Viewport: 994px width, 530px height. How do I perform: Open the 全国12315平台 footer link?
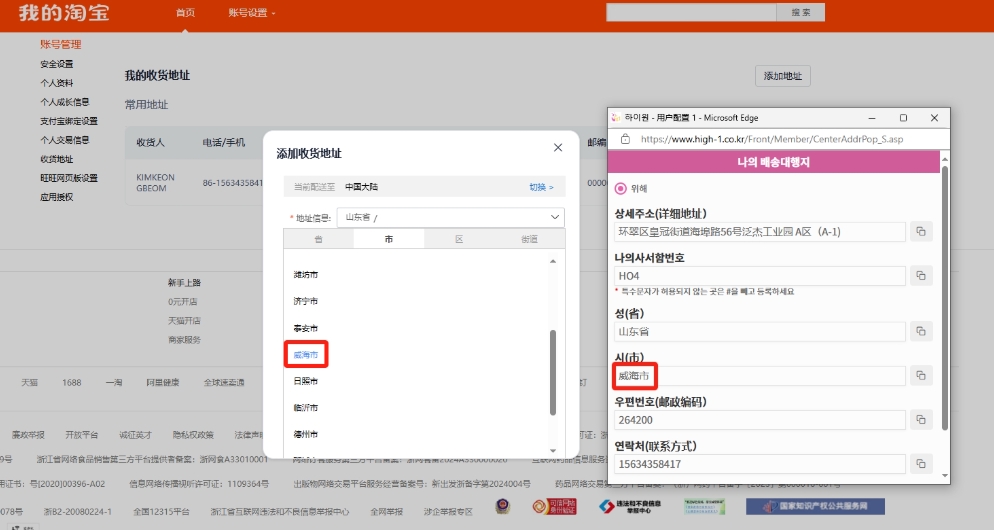pos(161,512)
